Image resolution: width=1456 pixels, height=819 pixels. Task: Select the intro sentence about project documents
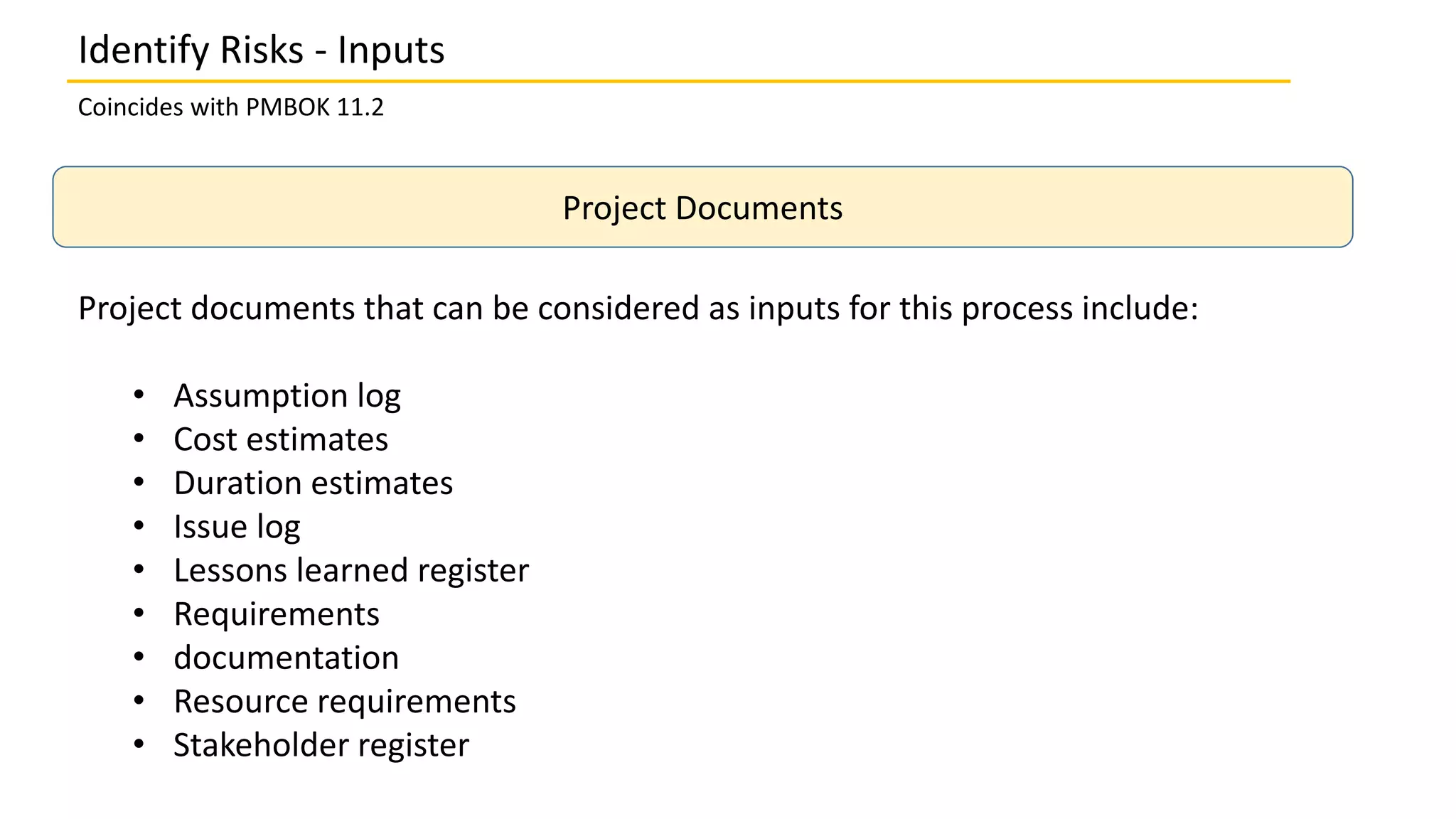pos(638,309)
